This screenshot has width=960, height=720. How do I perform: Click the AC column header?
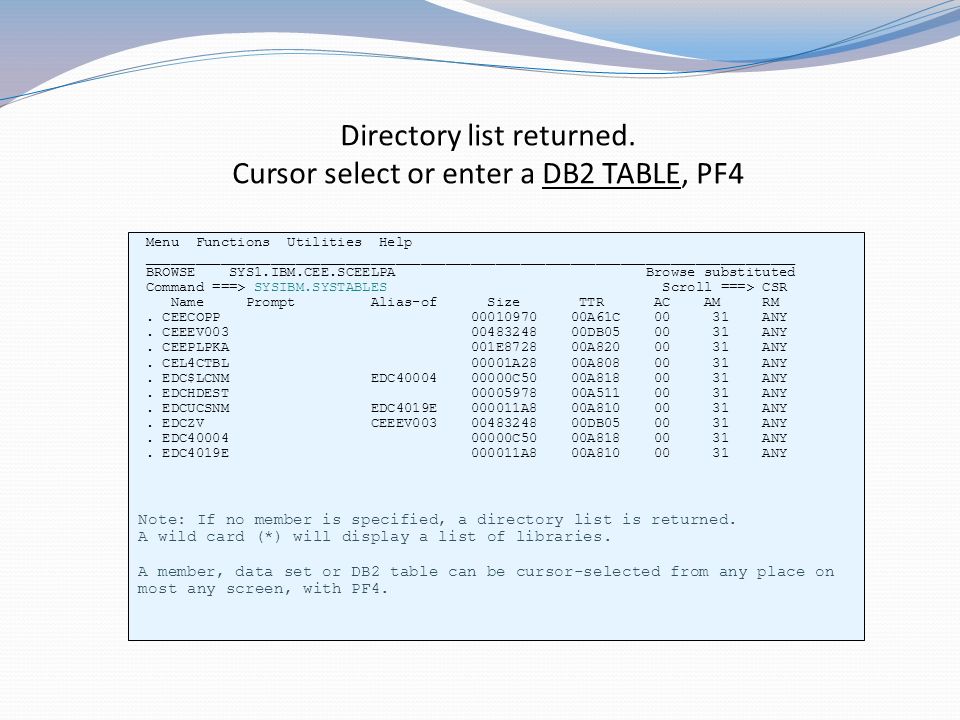662,302
